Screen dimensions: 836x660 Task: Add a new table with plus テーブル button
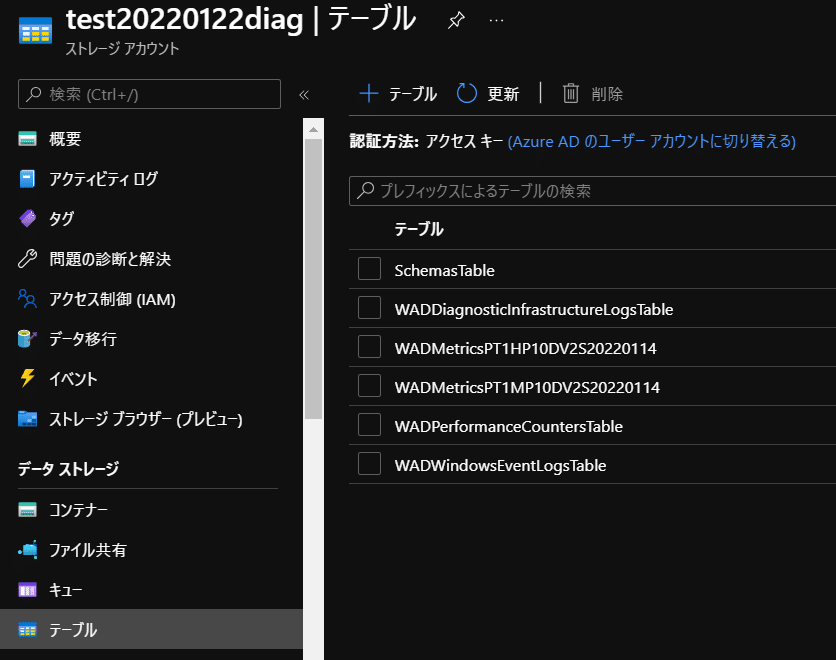click(398, 94)
